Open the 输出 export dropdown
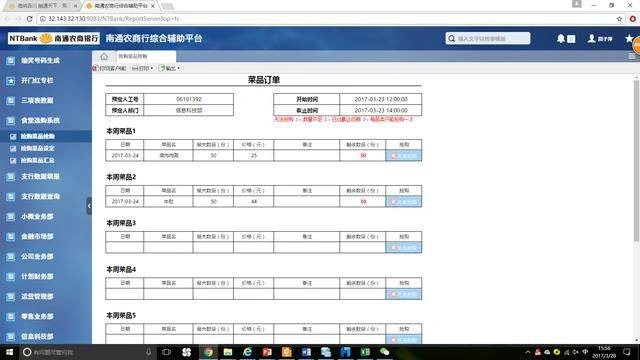 point(169,68)
